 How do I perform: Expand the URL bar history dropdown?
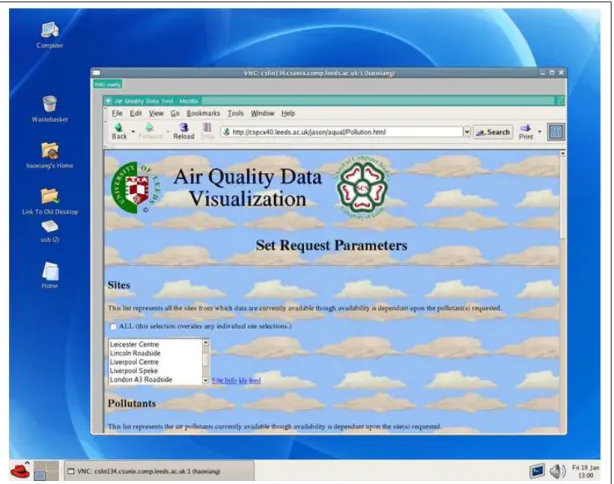point(467,132)
